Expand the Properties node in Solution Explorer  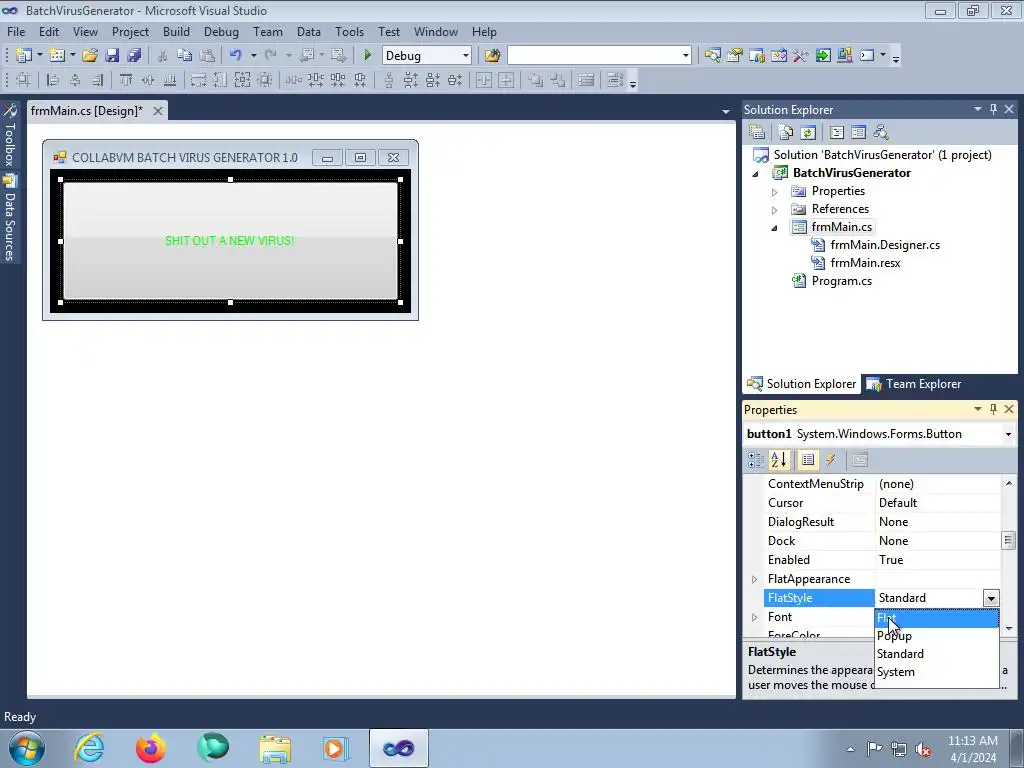[x=775, y=192]
